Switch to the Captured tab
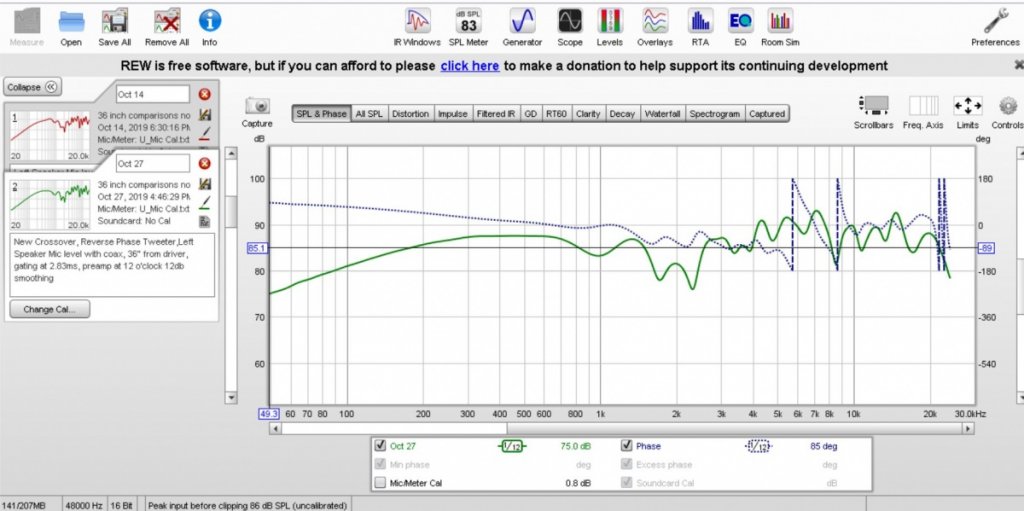The image size is (1024, 511). [767, 114]
